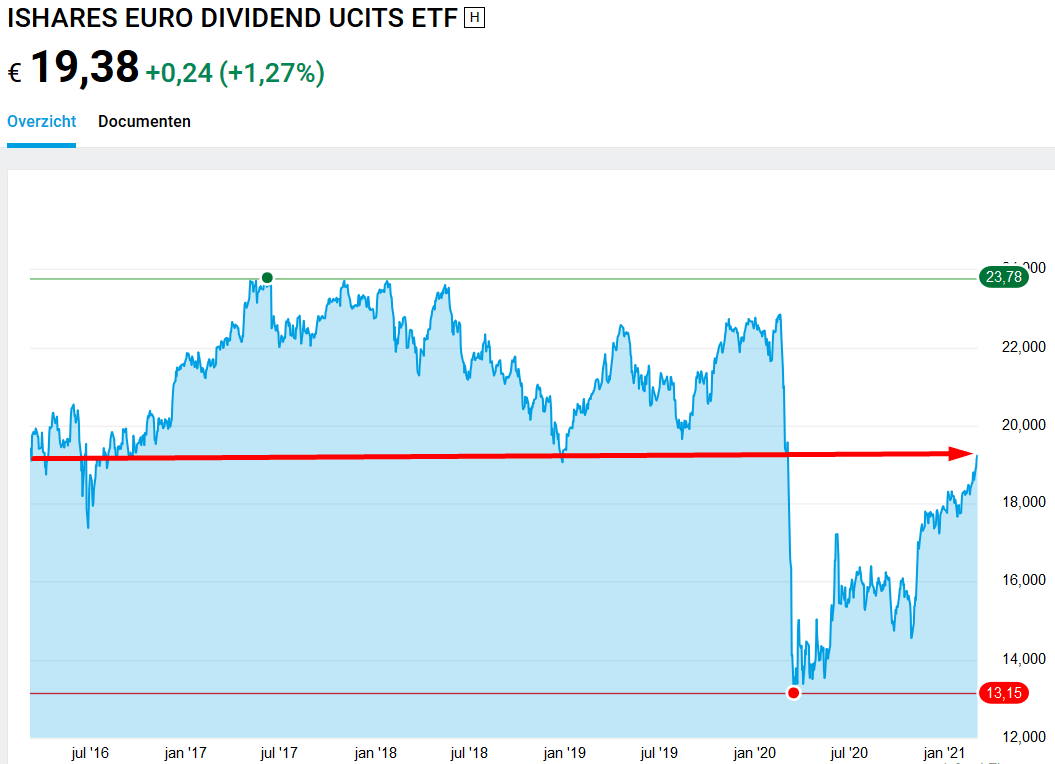1055x764 pixels.
Task: Click the ISHARES EURO DIVIDEND UCITS ETF title
Action: pyautogui.click(x=232, y=18)
